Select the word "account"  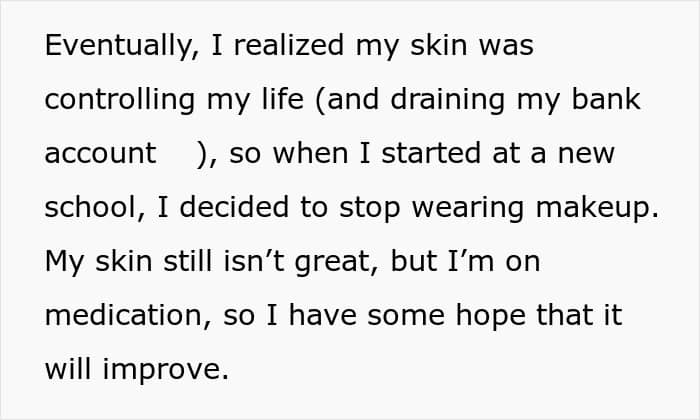click(100, 154)
